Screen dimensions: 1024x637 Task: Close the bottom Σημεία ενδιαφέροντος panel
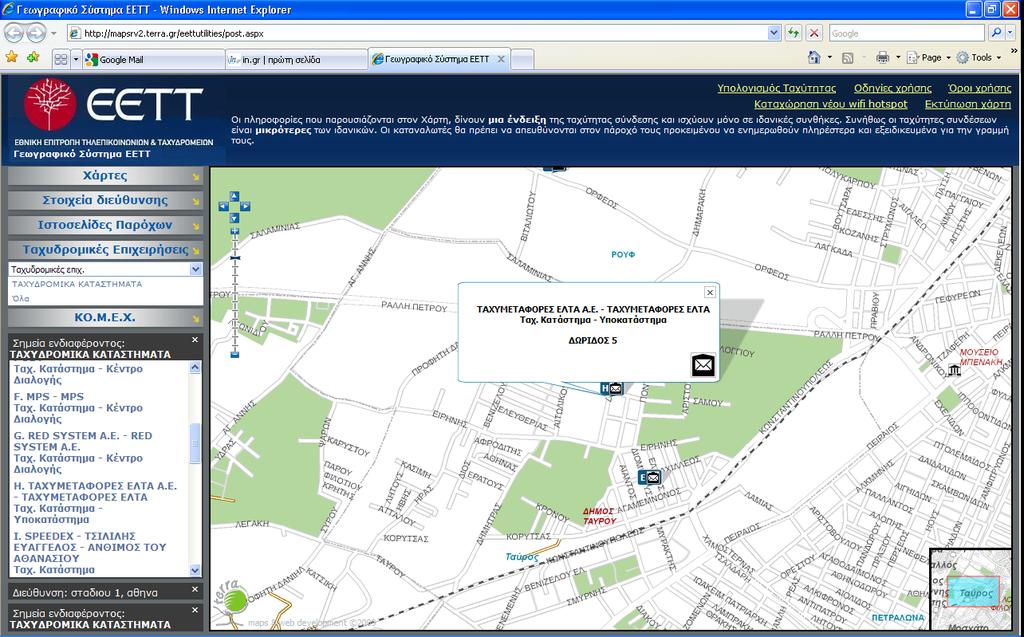click(x=195, y=610)
